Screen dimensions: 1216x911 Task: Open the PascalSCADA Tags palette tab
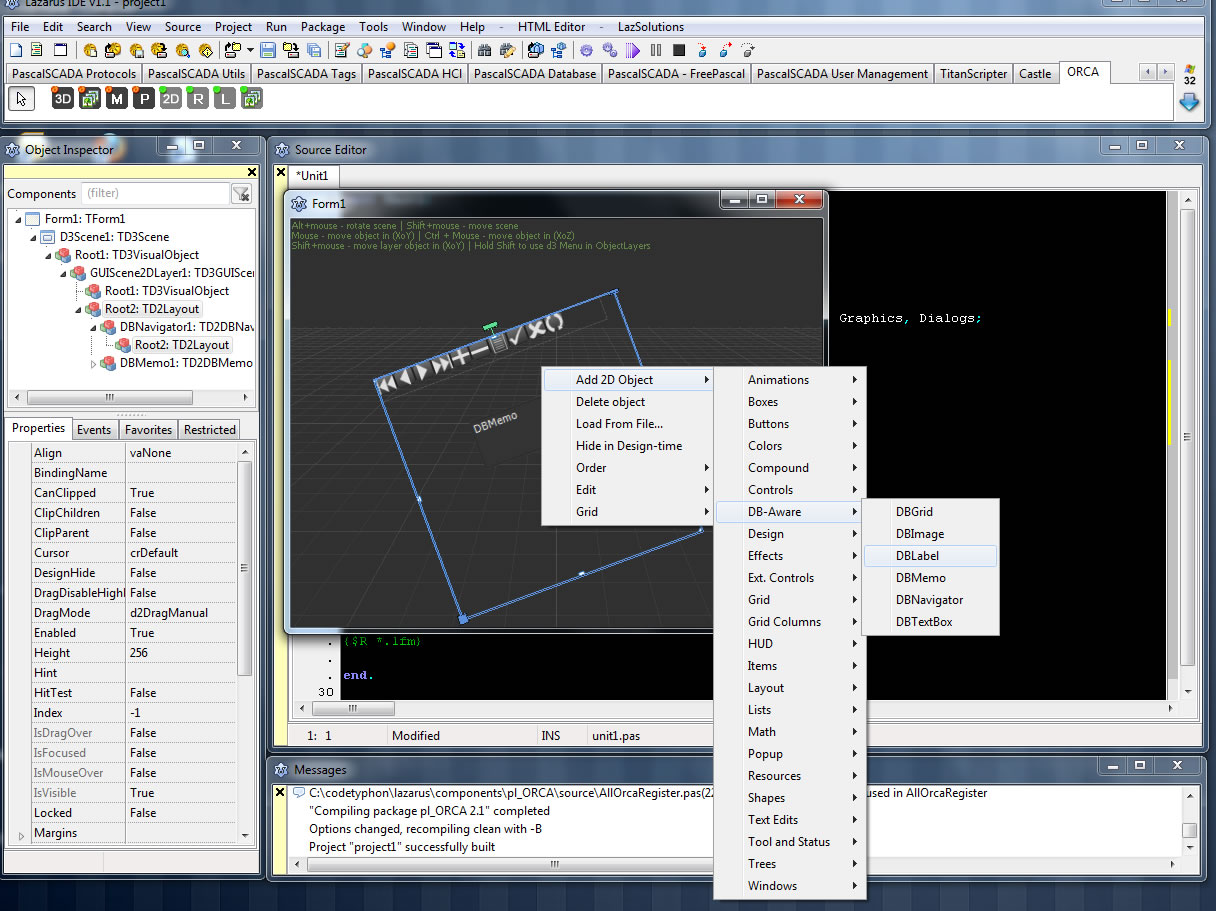pos(306,74)
